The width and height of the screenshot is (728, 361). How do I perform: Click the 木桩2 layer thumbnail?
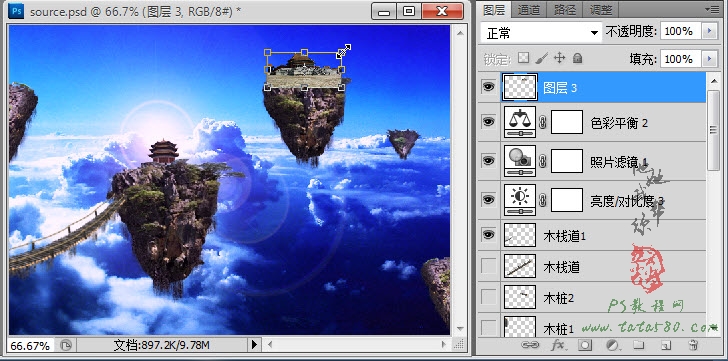click(520, 297)
